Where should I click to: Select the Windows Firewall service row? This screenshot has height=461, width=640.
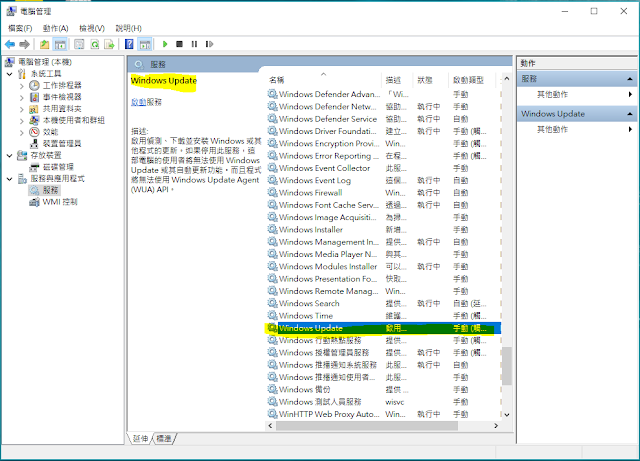click(384, 193)
